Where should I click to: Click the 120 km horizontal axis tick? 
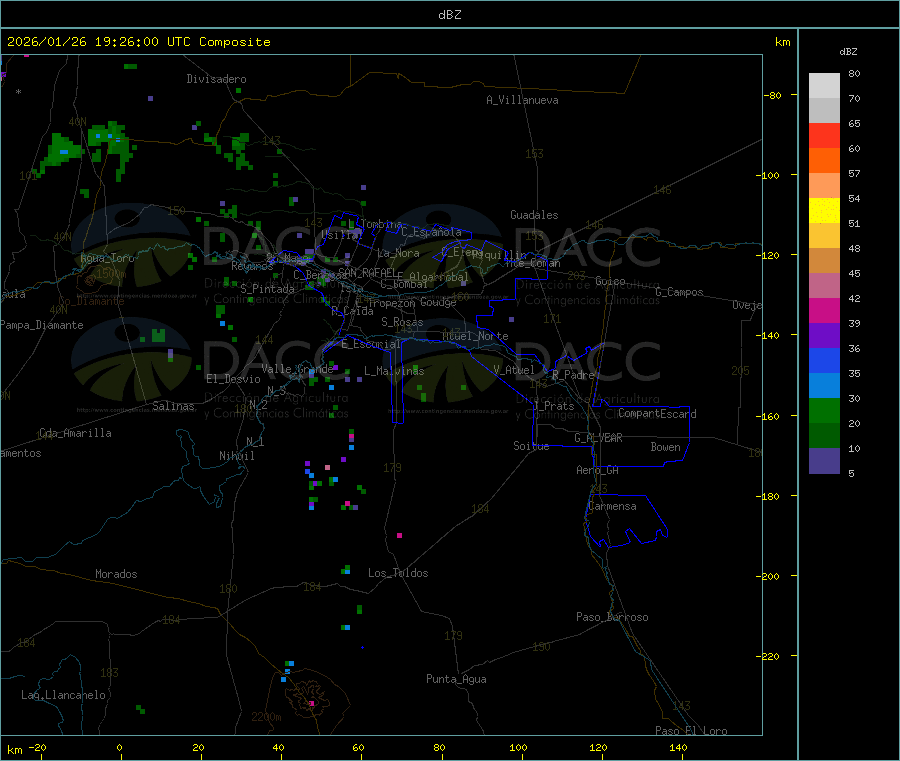(598, 748)
